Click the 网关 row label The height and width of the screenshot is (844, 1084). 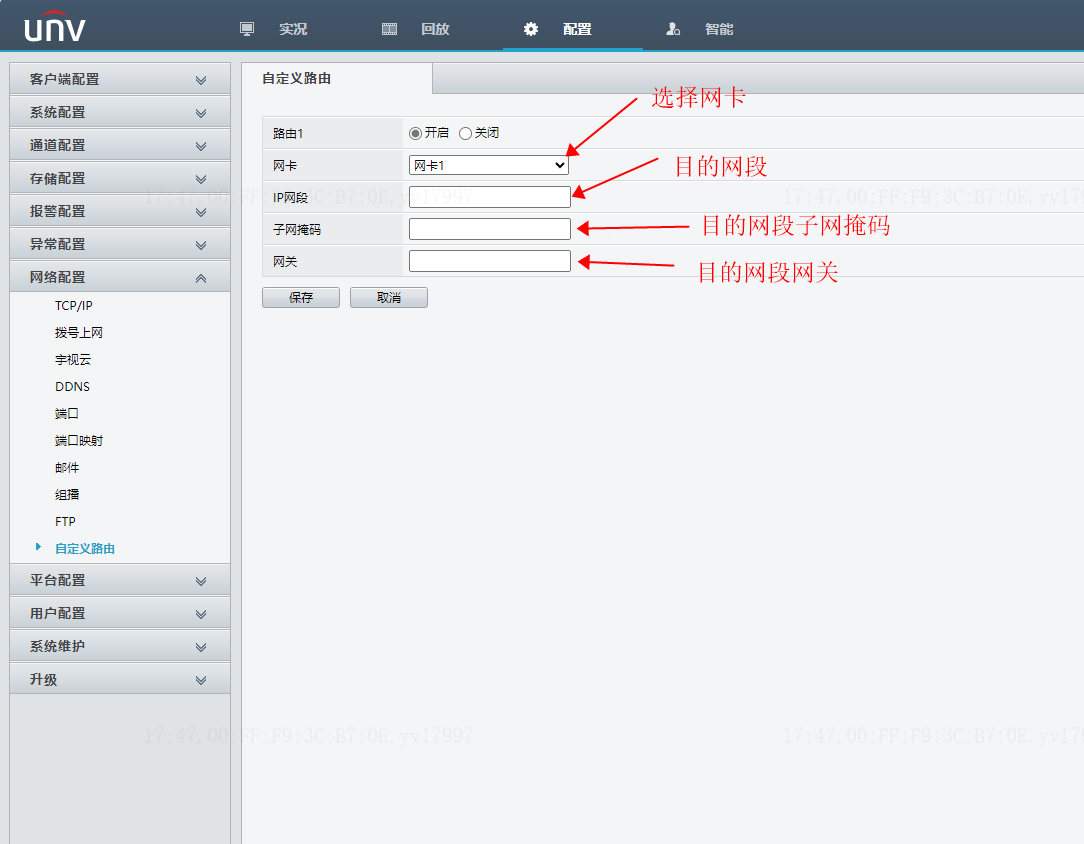click(285, 261)
